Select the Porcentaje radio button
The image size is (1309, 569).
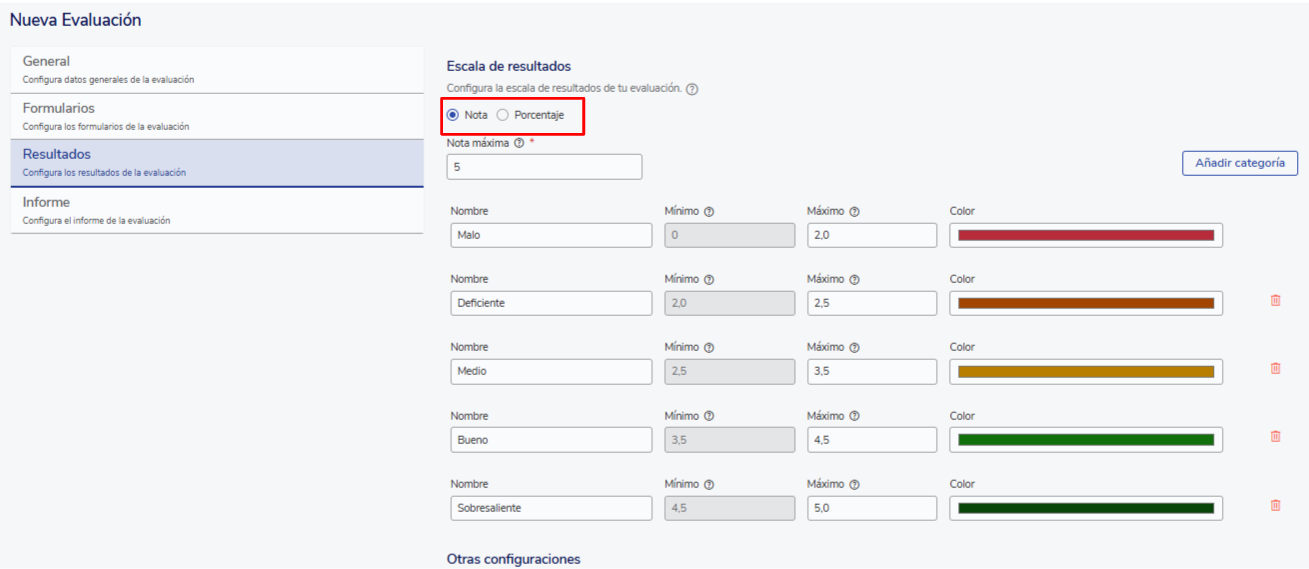[x=503, y=115]
